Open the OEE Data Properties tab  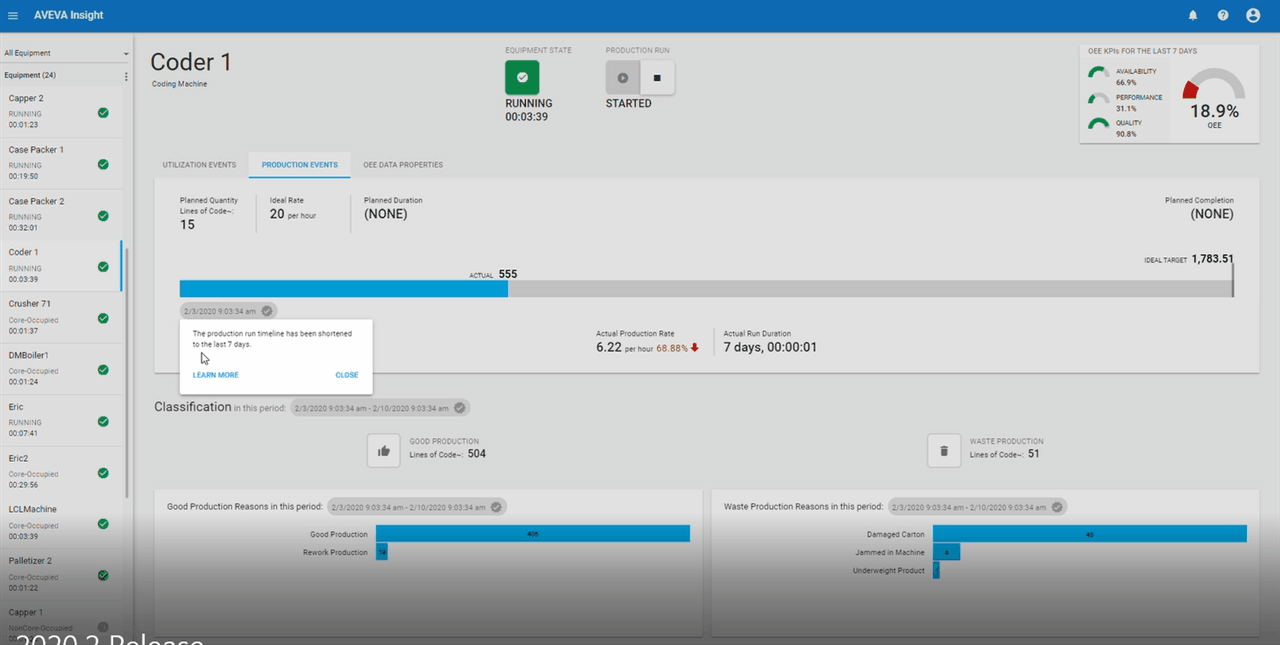pos(403,164)
